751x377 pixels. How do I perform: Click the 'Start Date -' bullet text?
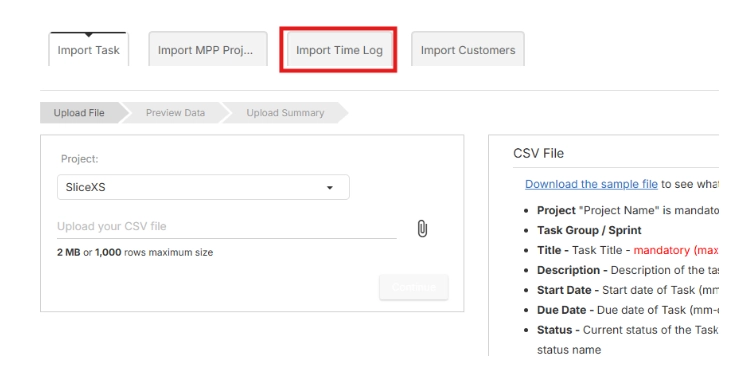coord(568,290)
